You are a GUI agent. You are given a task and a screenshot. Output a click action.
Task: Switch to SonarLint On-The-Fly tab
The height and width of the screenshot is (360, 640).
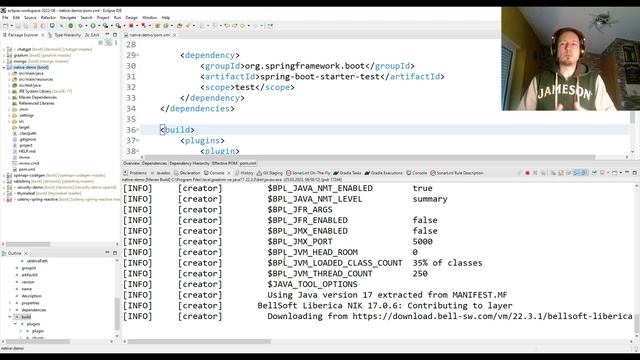(x=308, y=173)
